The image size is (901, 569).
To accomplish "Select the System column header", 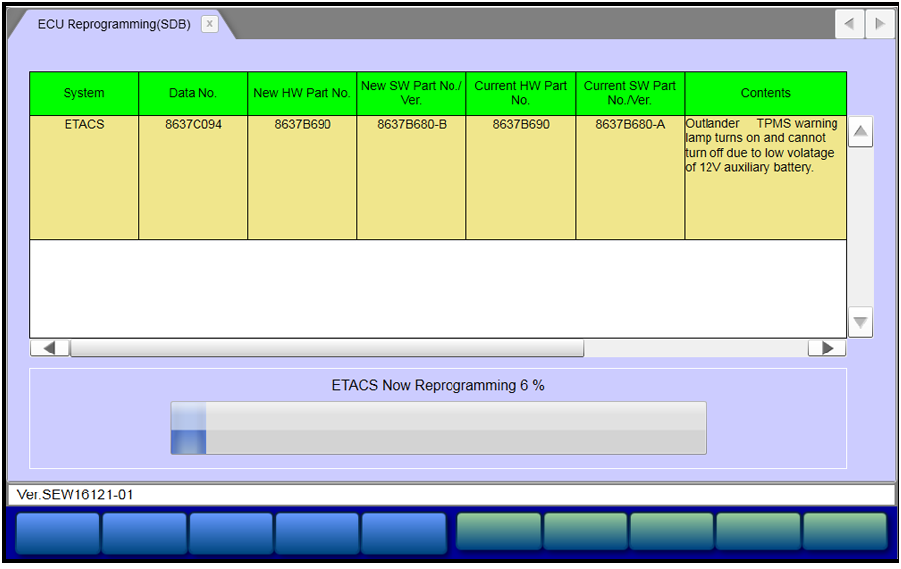I will click(84, 93).
